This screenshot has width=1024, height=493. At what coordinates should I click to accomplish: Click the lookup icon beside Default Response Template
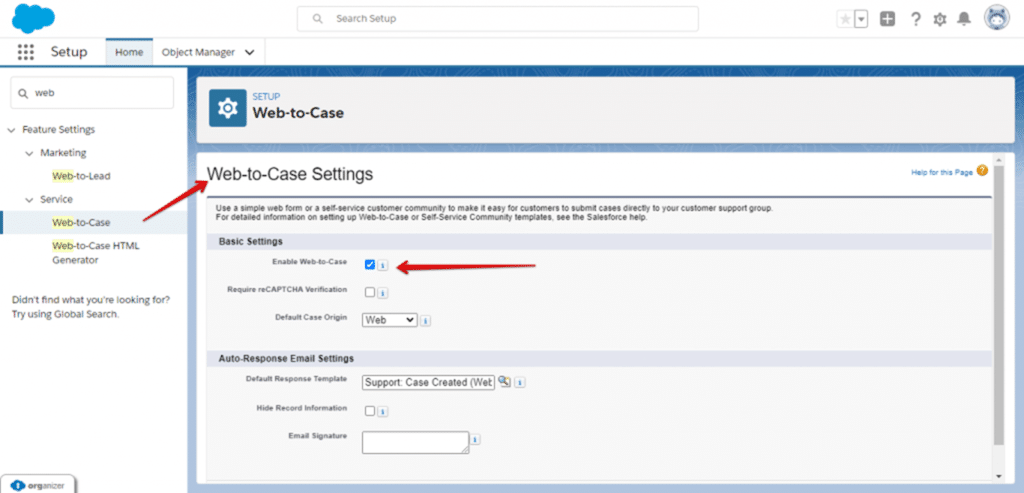click(504, 382)
